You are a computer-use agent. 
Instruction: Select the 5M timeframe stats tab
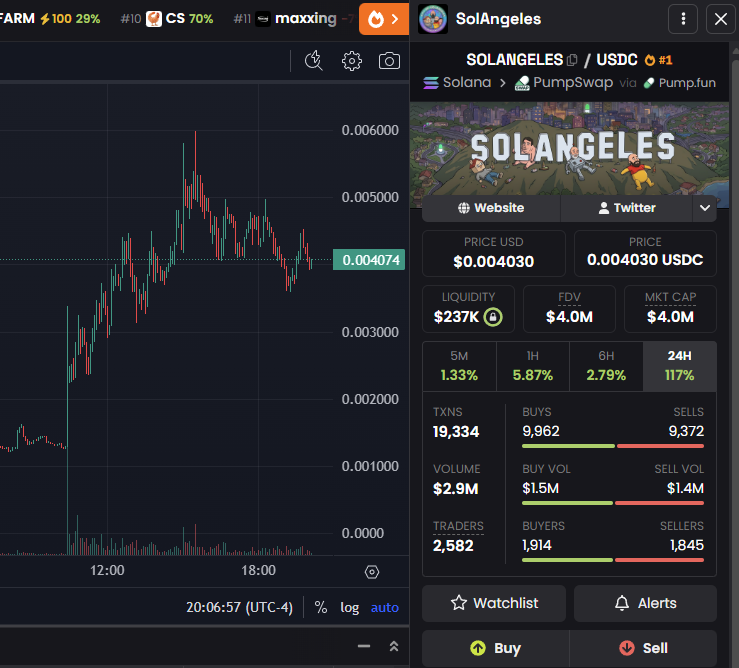459,366
